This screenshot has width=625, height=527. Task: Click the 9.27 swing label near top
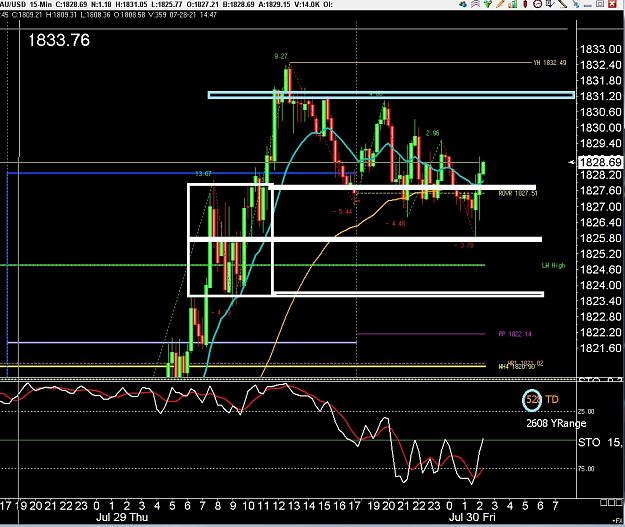tap(281, 56)
